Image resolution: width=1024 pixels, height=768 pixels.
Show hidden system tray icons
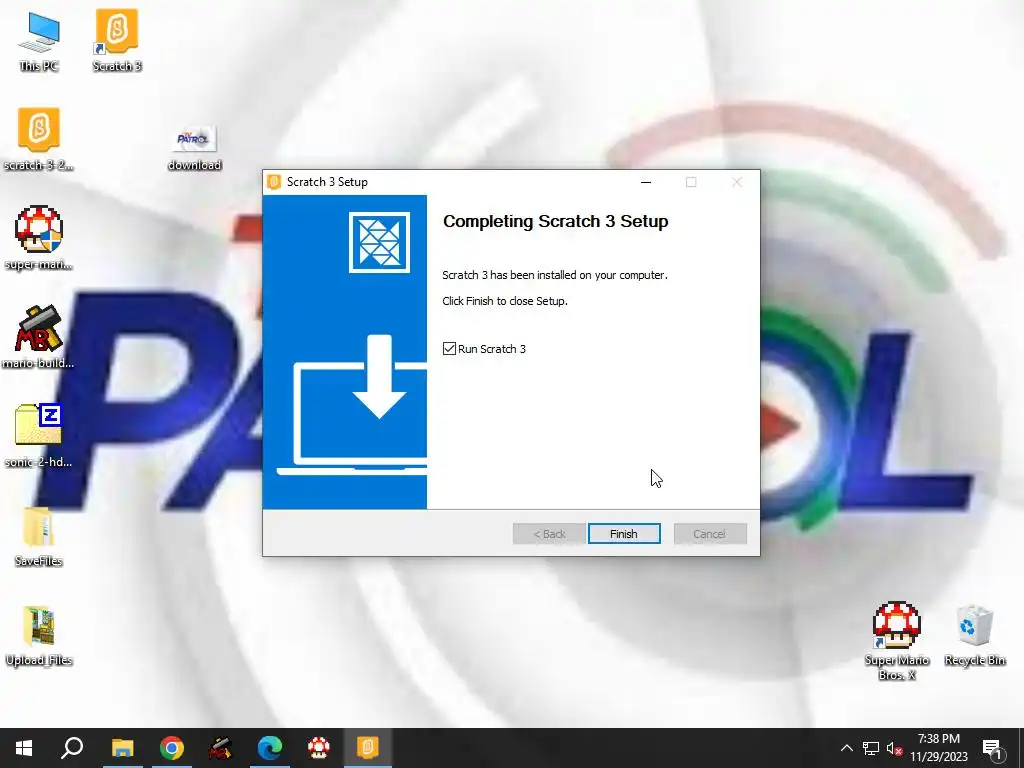point(846,748)
